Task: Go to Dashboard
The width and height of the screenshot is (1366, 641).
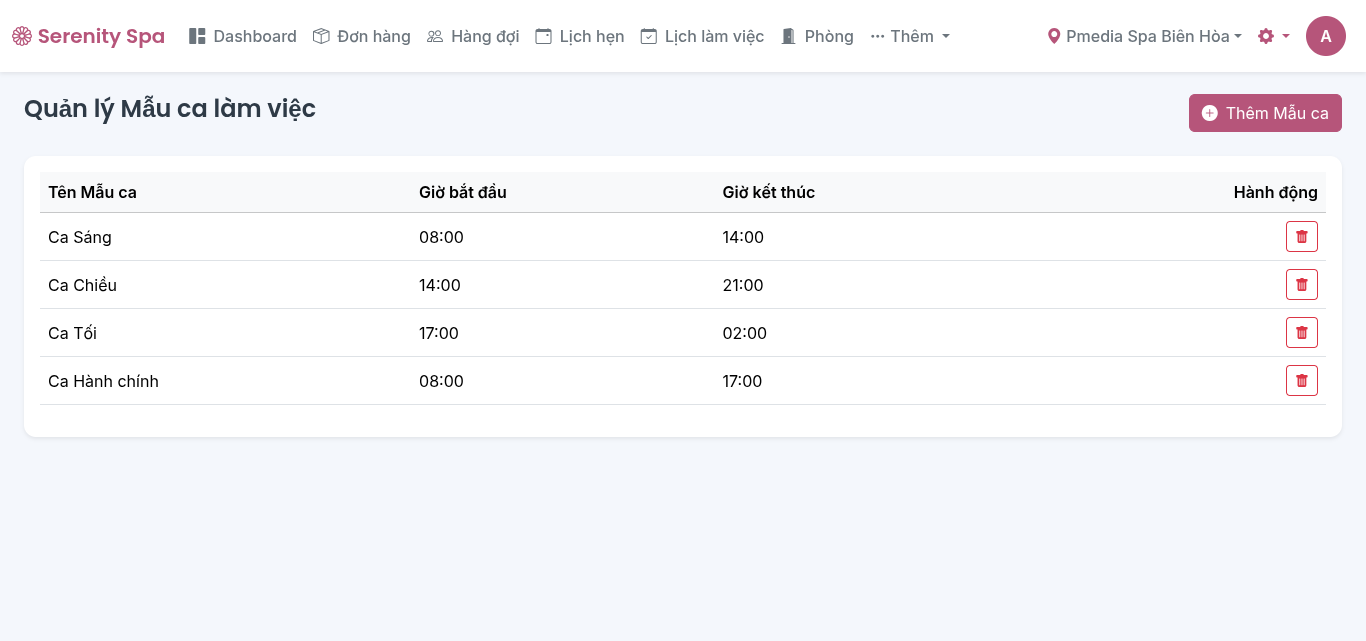Action: click(x=243, y=36)
